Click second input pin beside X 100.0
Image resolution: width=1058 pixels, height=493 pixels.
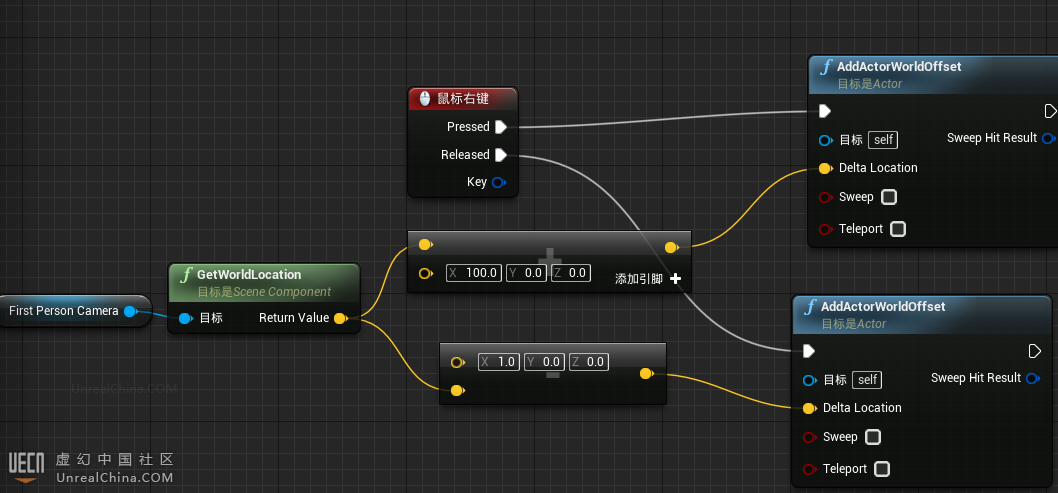point(426,273)
